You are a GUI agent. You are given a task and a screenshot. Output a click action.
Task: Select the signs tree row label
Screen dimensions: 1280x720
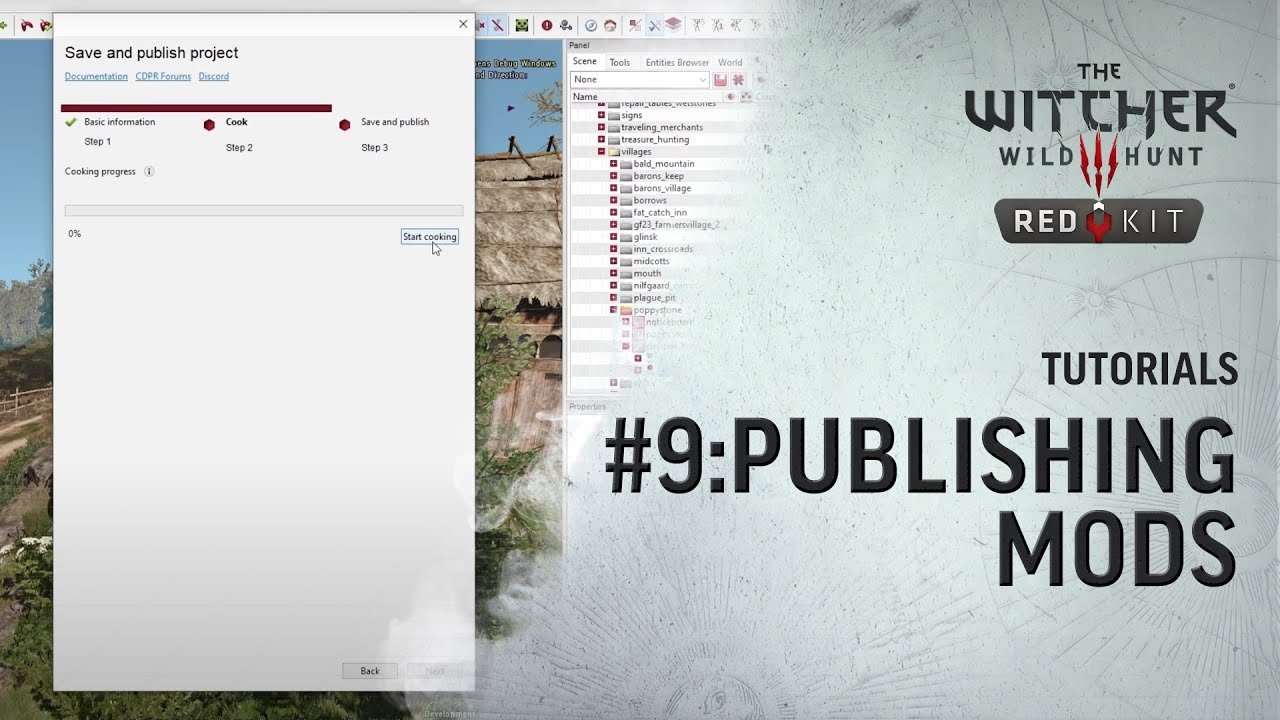pyautogui.click(x=632, y=115)
